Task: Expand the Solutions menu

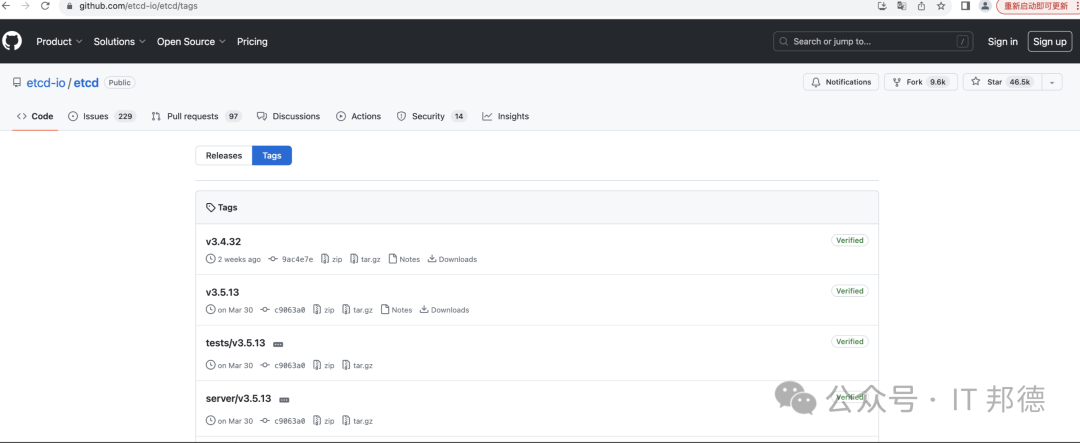Action: [x=120, y=41]
